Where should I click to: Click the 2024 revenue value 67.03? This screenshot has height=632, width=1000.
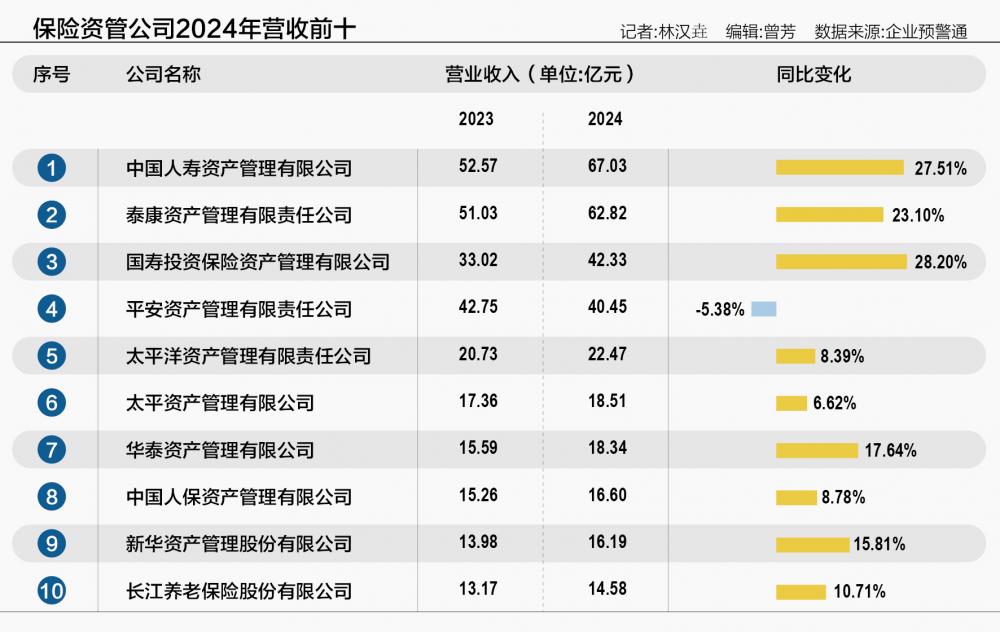click(x=607, y=166)
